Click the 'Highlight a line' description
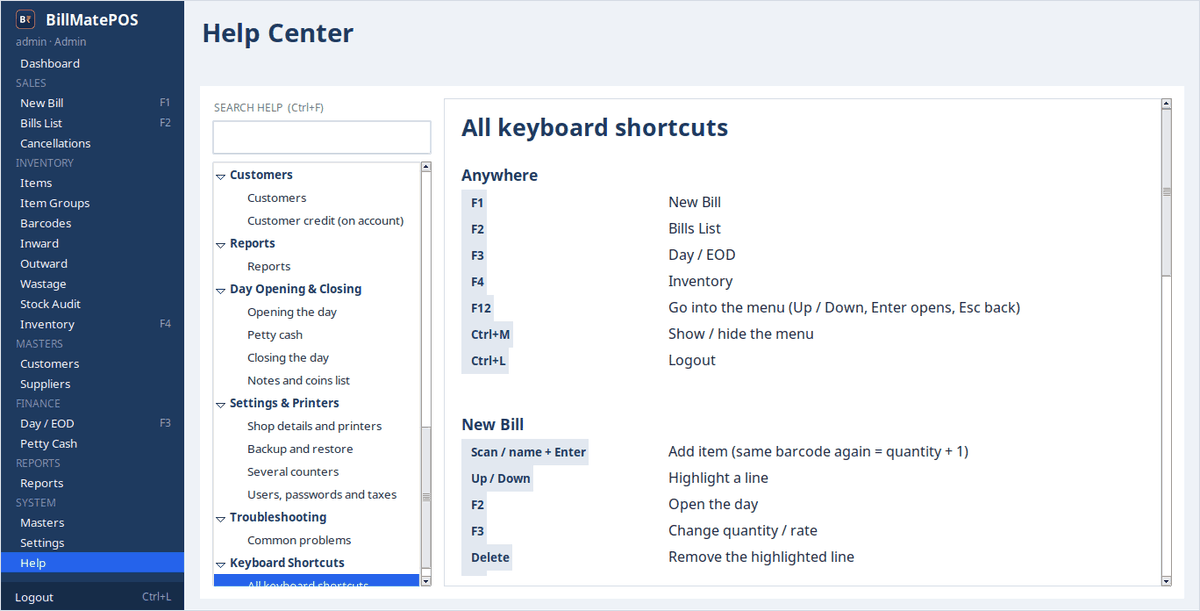The height and width of the screenshot is (611, 1200). click(x=718, y=478)
